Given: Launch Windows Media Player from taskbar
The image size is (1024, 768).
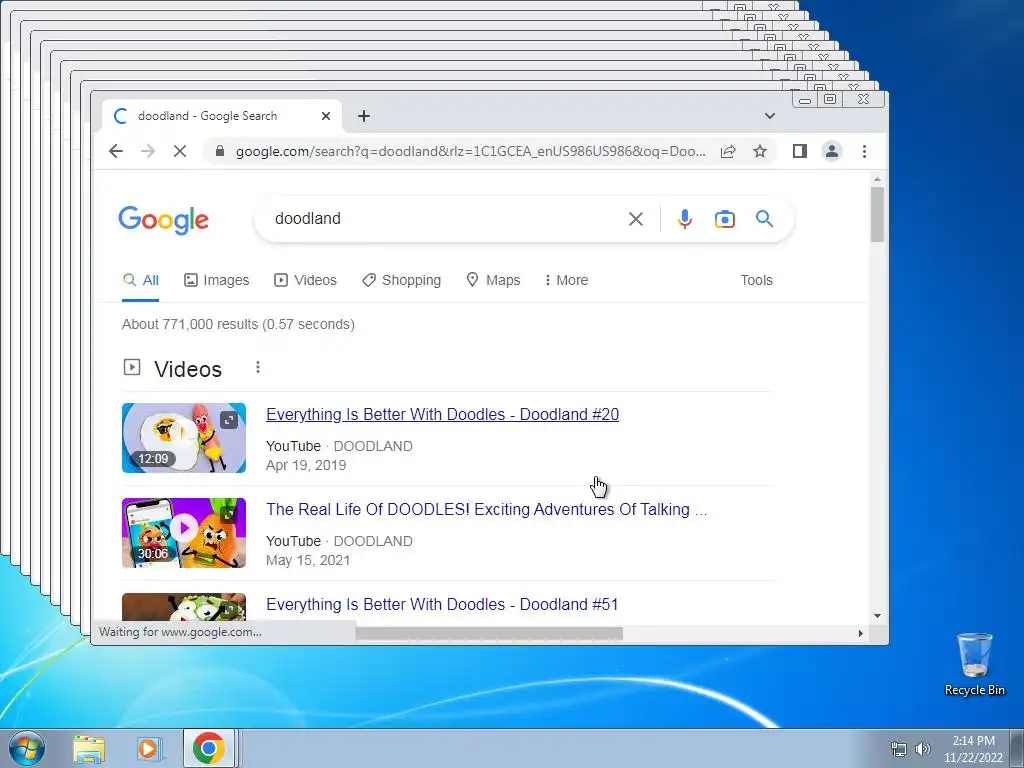Looking at the screenshot, I should (x=149, y=749).
